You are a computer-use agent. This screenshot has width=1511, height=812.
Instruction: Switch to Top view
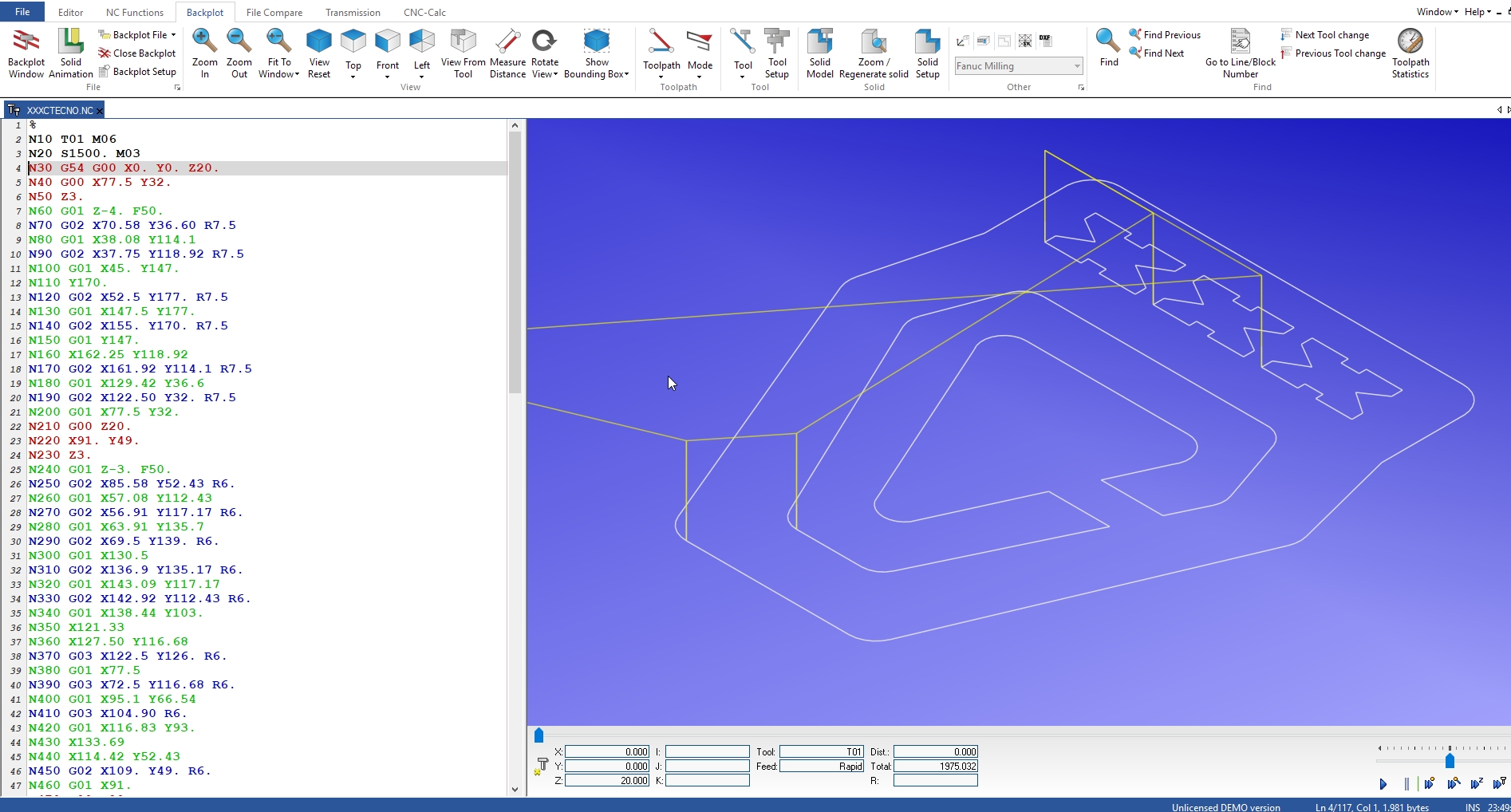(353, 53)
